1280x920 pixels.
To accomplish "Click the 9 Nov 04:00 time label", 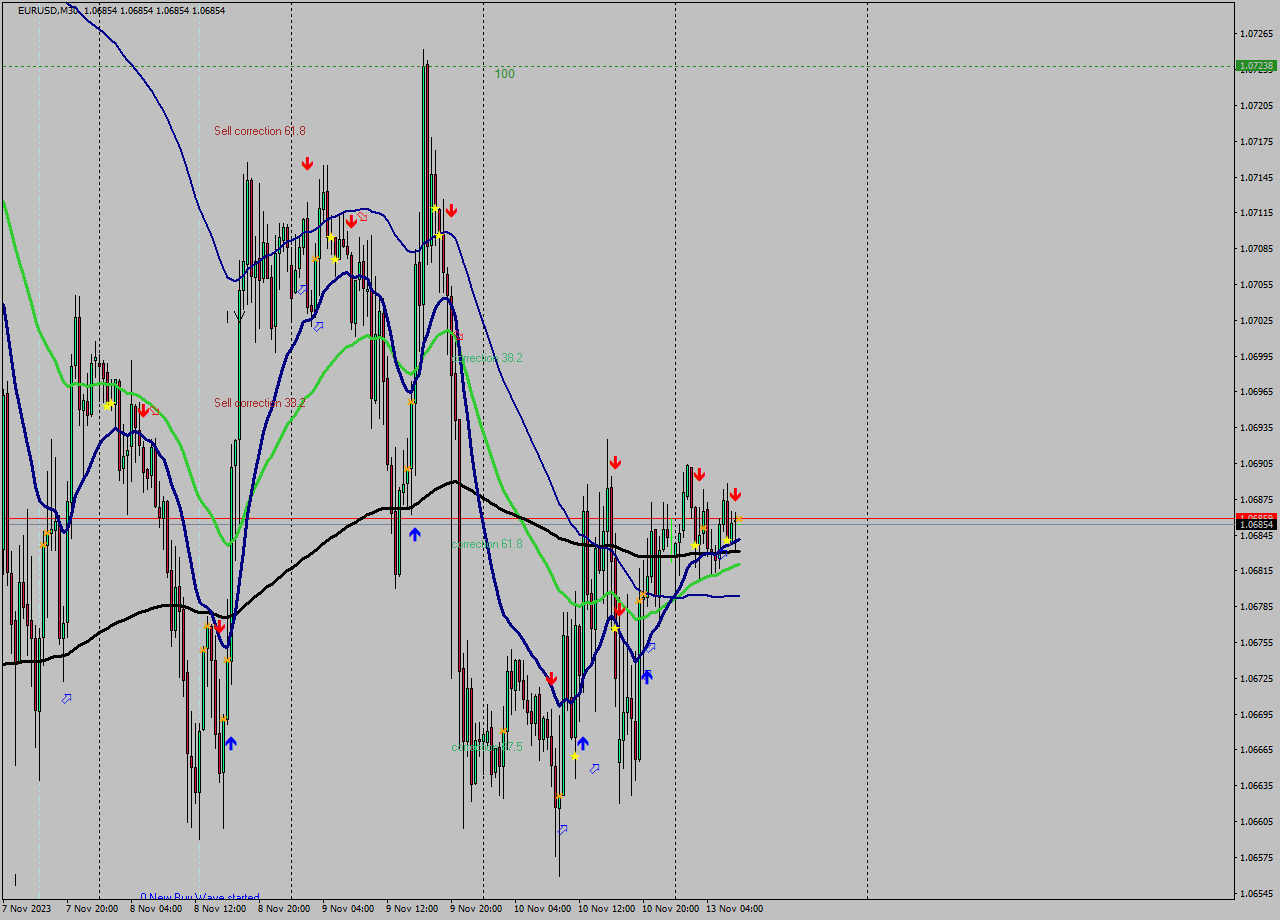I will [x=348, y=909].
